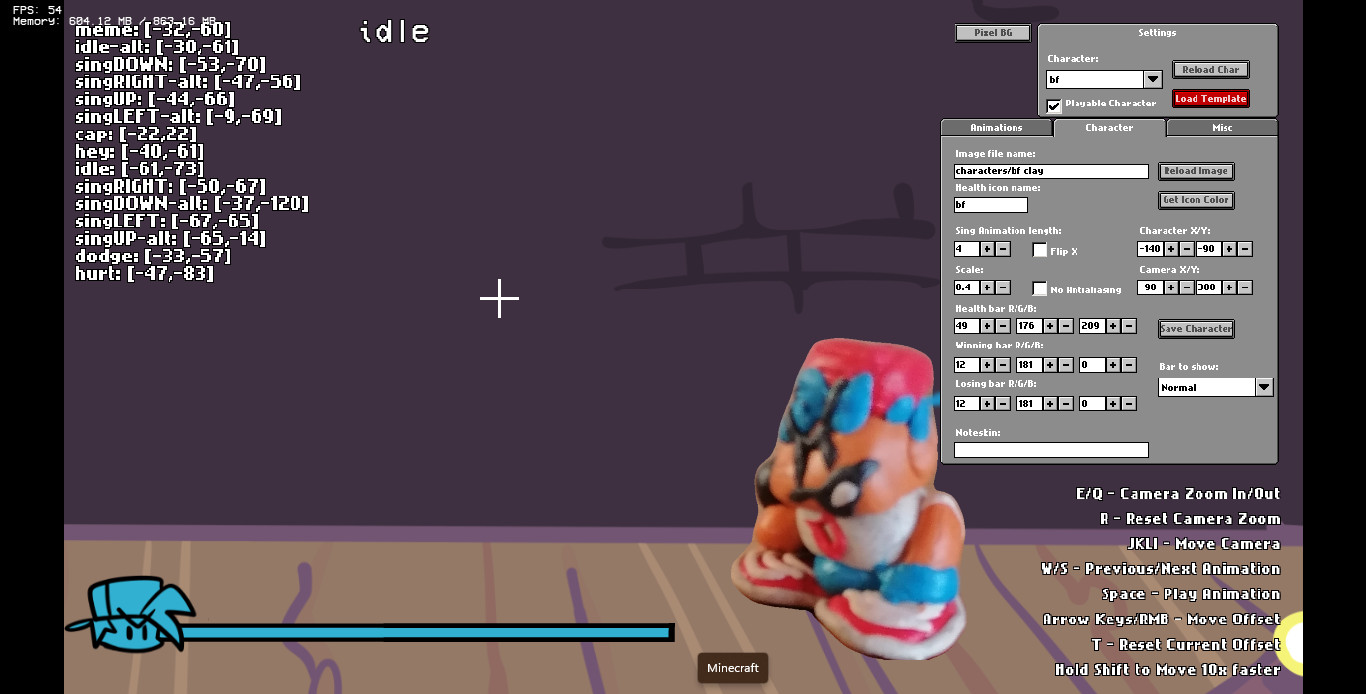The width and height of the screenshot is (1366, 694).
Task: Decrease Scale value with minus button
Action: pos(1003,288)
